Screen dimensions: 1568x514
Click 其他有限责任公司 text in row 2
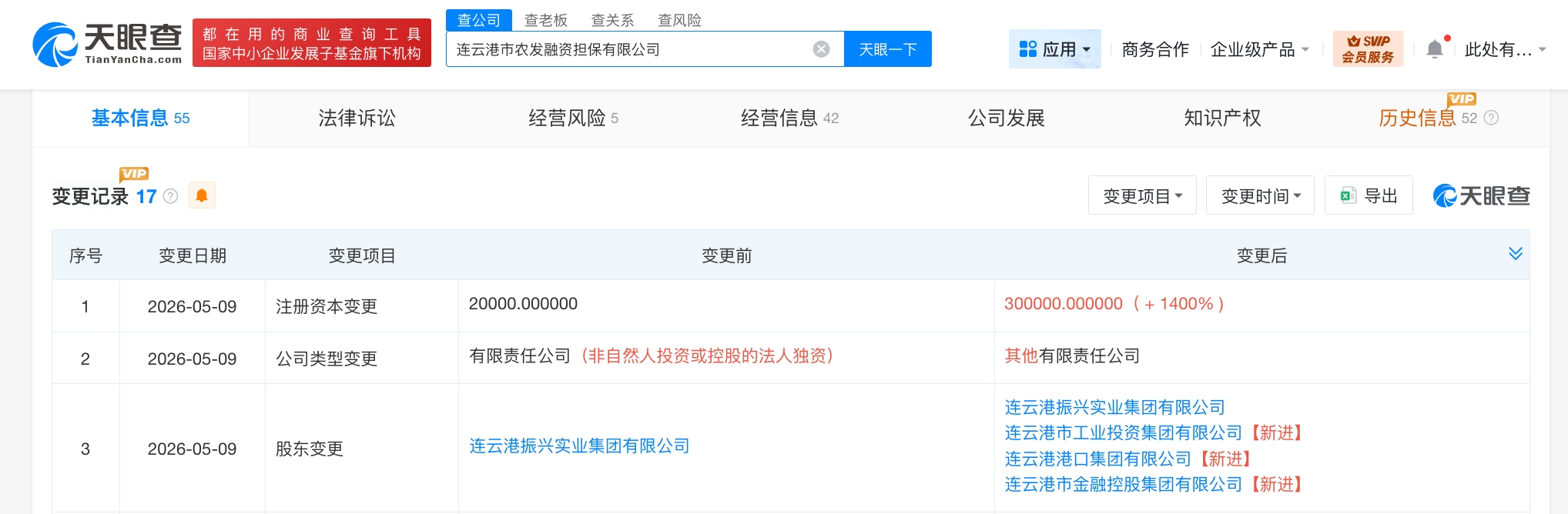1072,355
